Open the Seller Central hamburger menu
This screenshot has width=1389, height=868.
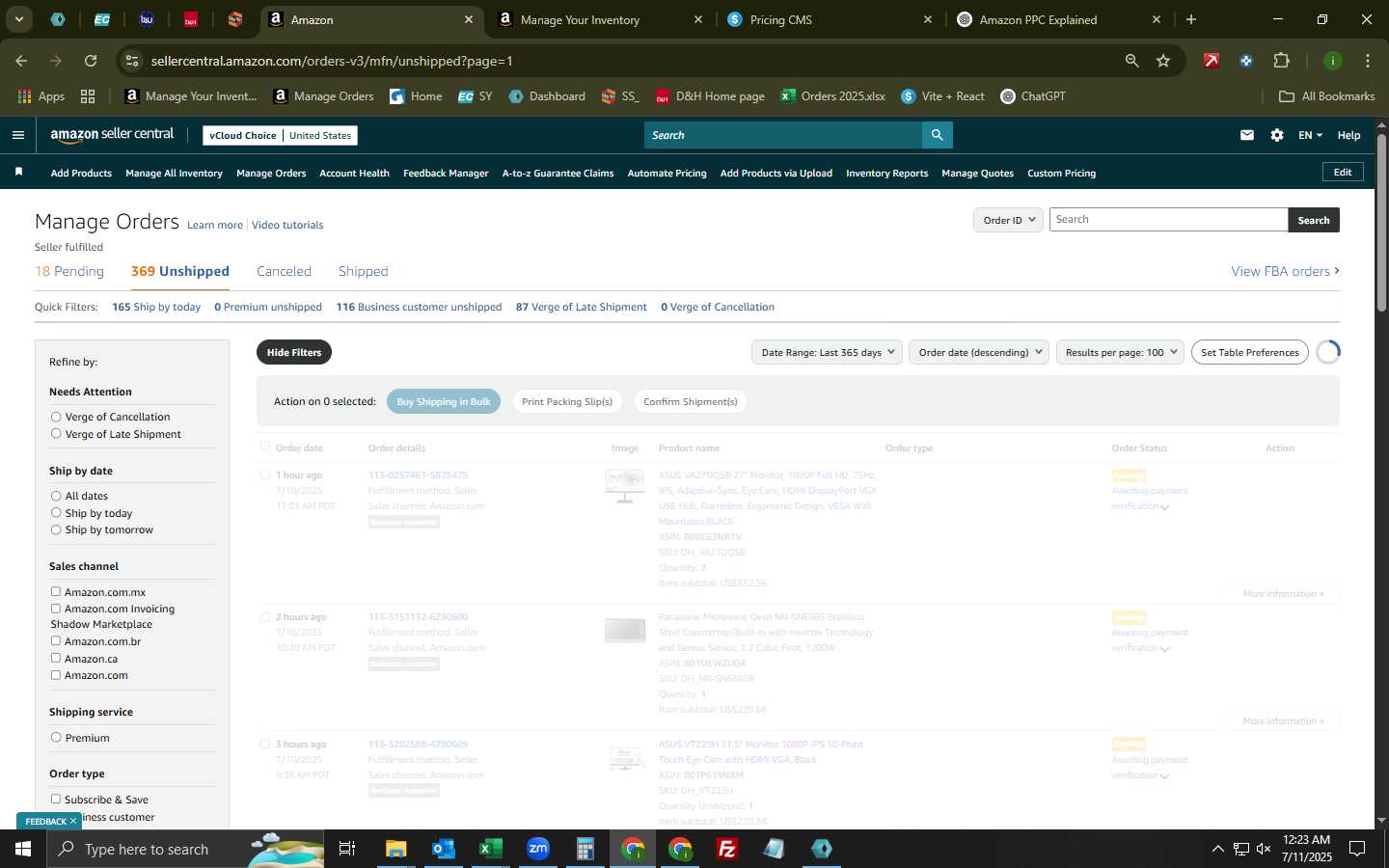point(17,135)
